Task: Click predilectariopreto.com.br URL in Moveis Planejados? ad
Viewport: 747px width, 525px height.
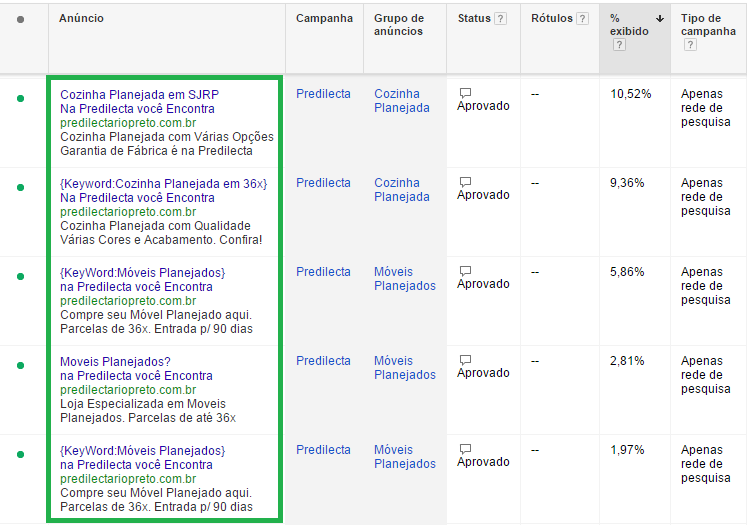Action: tap(128, 390)
